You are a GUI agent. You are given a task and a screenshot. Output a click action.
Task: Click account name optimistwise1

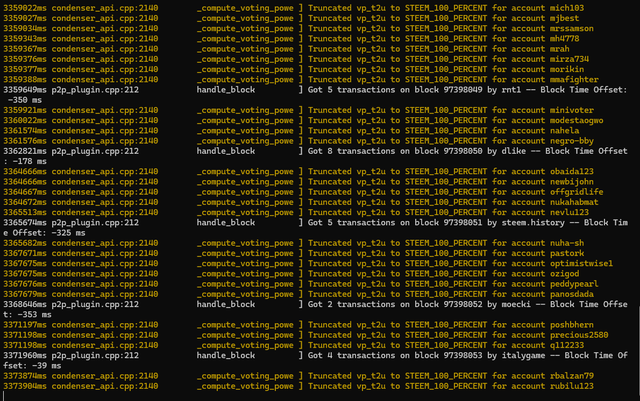[581, 263]
